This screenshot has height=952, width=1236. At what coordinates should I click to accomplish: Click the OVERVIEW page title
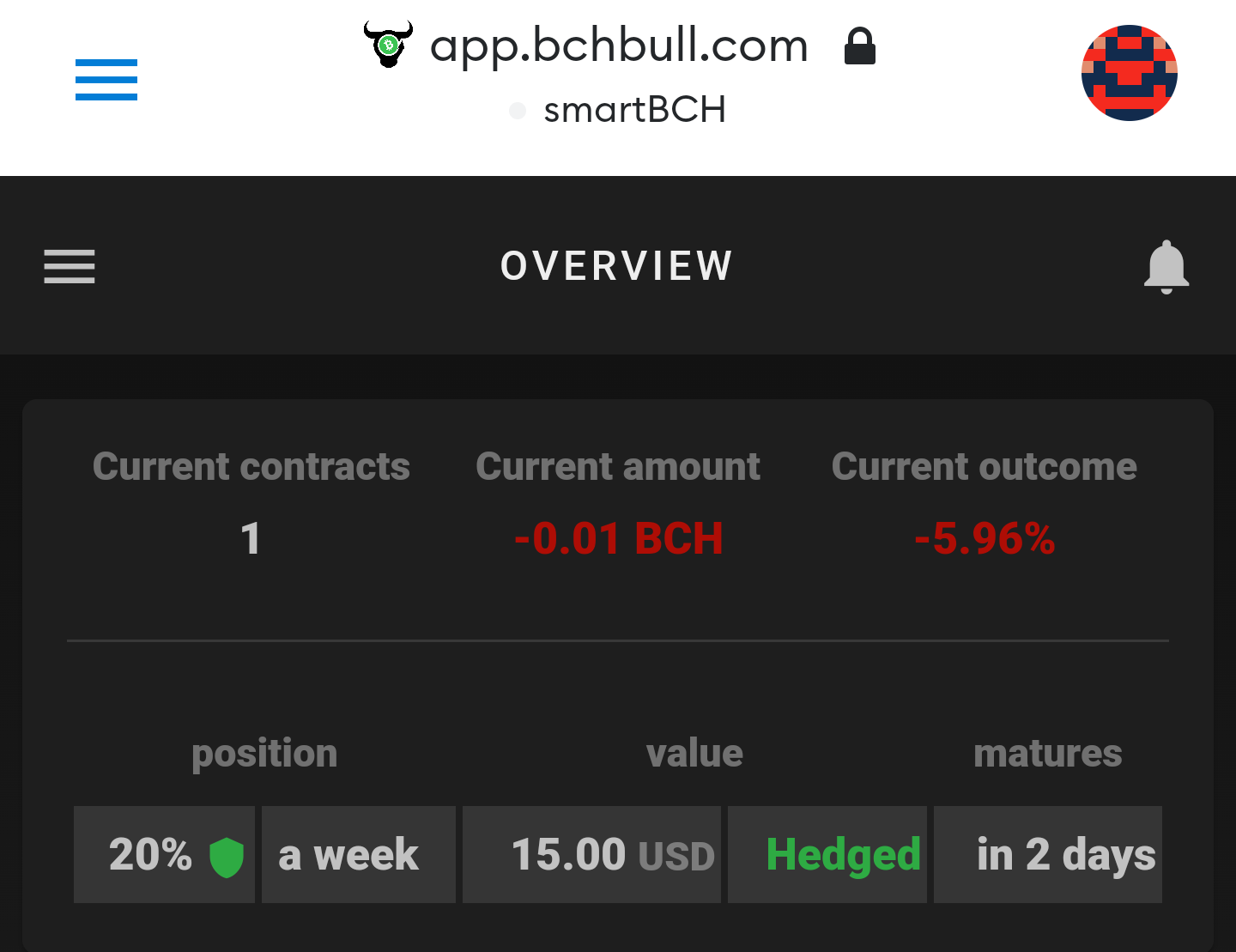617,266
